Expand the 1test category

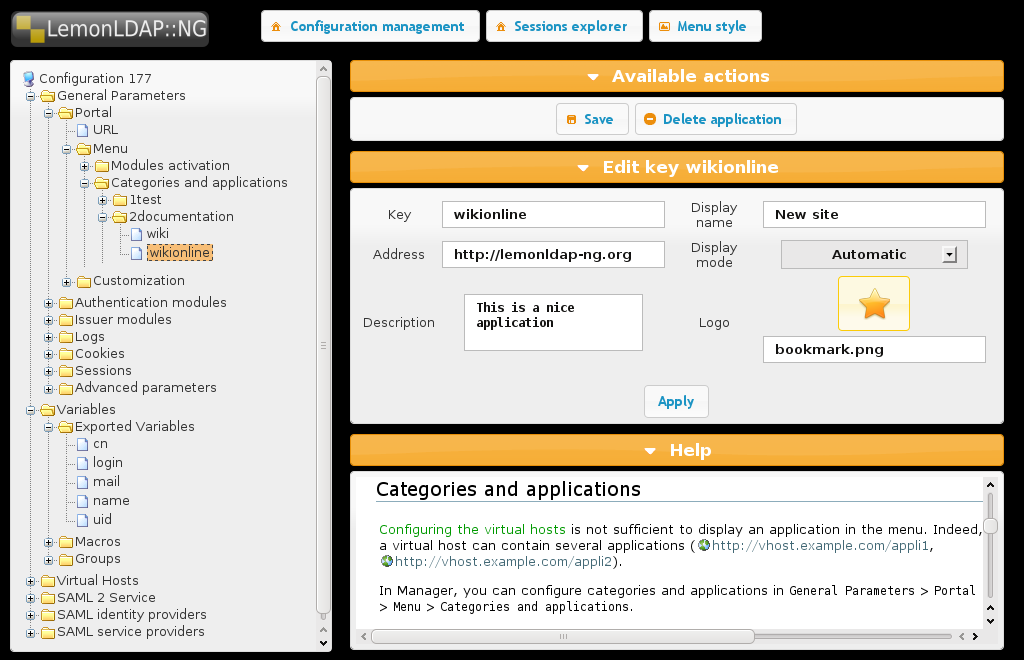103,200
